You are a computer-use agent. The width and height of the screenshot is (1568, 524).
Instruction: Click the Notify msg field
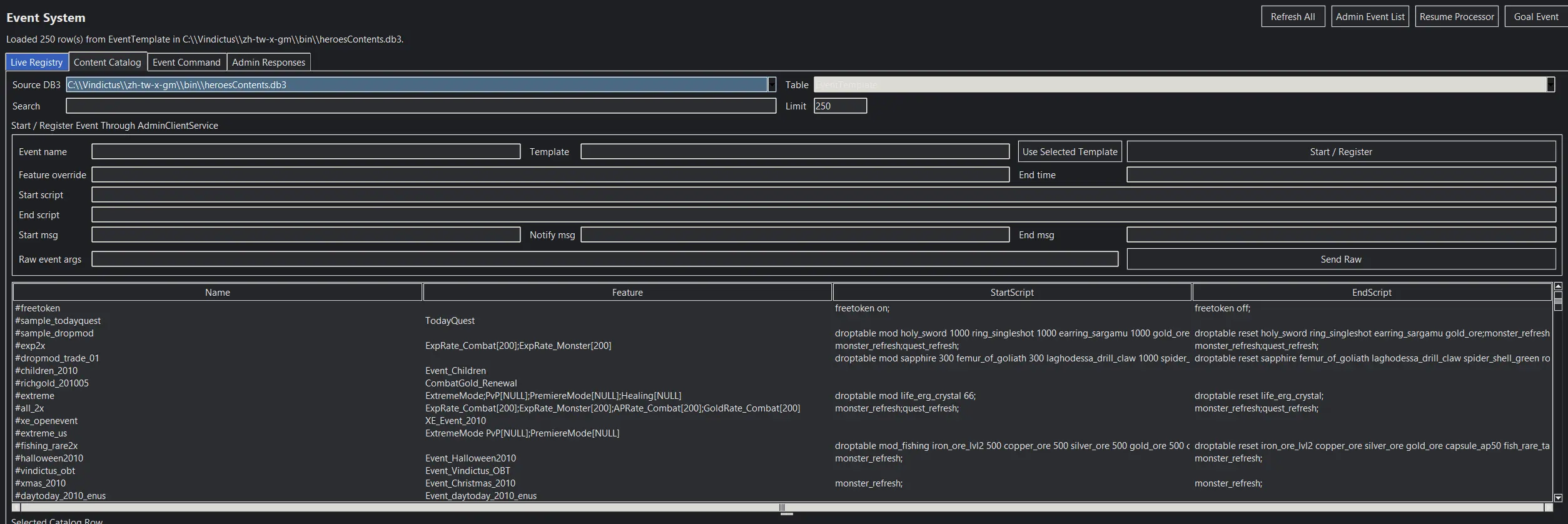coord(795,234)
